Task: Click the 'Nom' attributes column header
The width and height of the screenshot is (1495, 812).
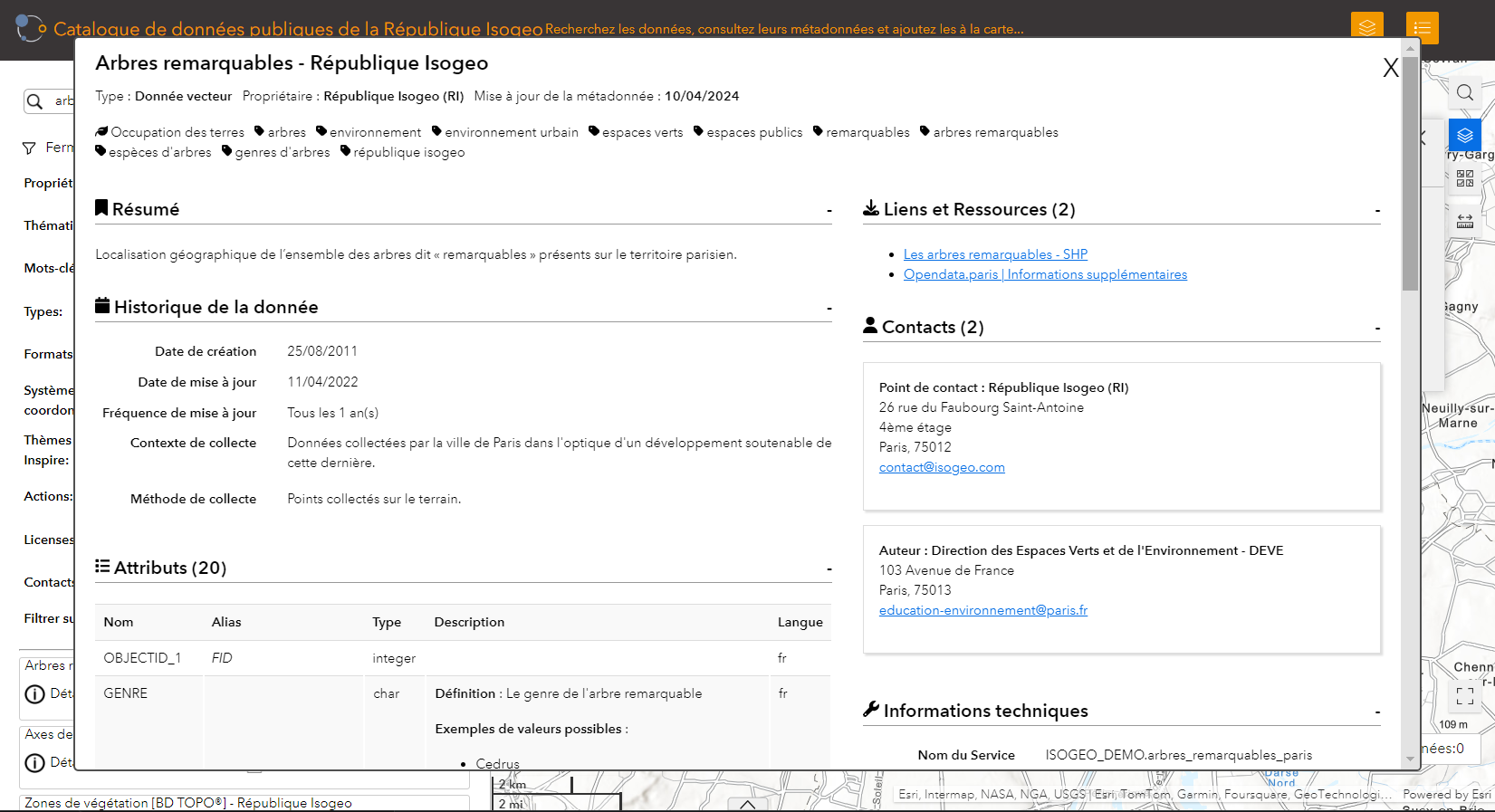Action: coord(119,622)
